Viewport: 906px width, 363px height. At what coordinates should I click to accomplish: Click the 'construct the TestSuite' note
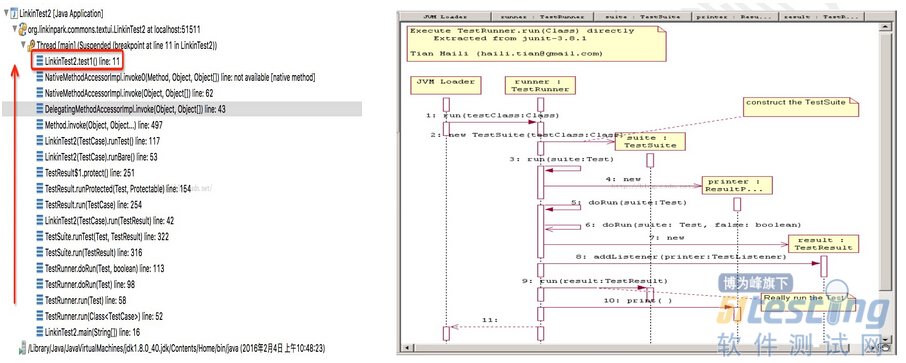pos(801,106)
